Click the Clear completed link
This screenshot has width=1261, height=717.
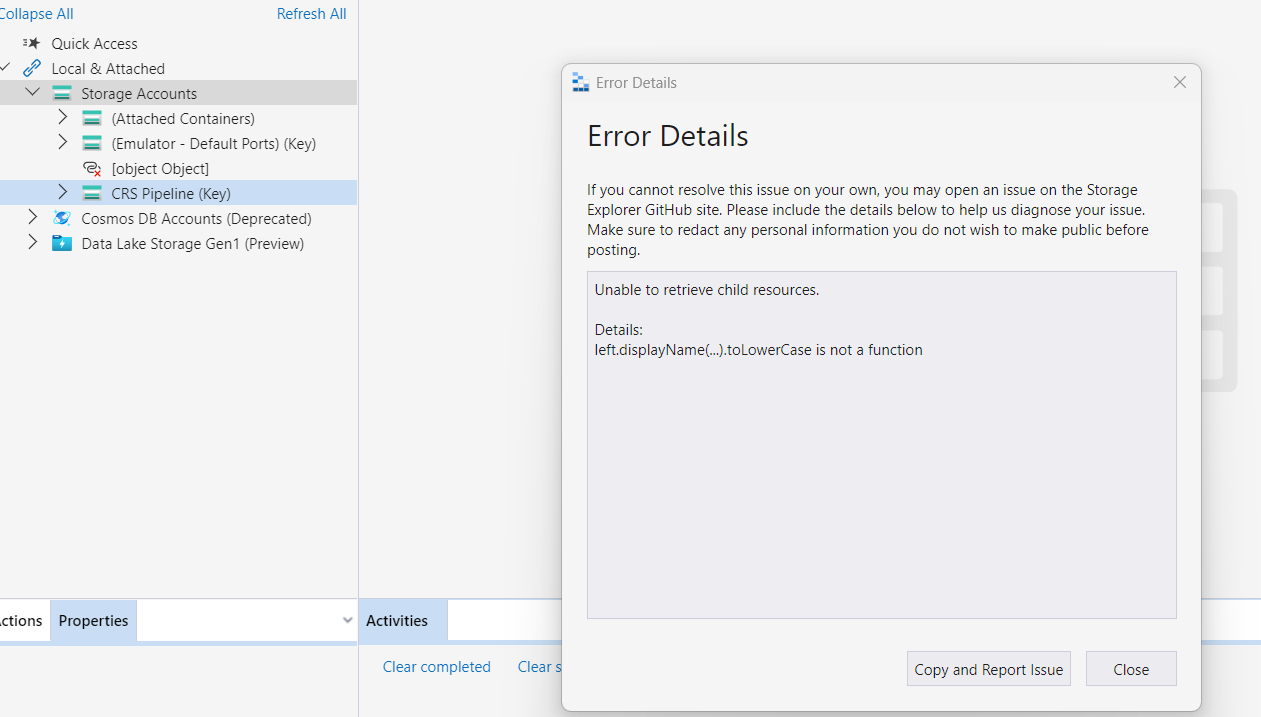coord(436,666)
